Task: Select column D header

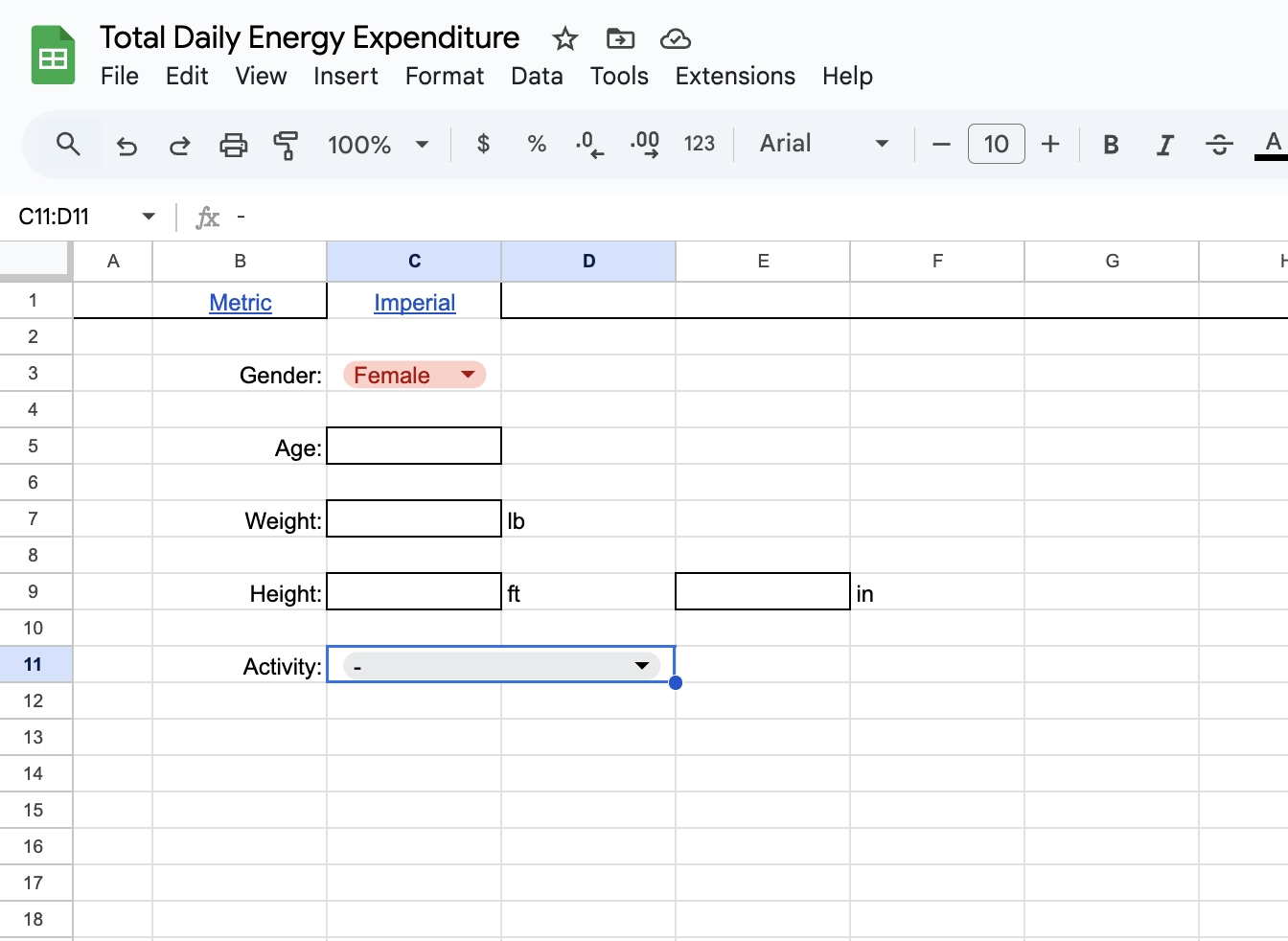Action: click(x=588, y=261)
